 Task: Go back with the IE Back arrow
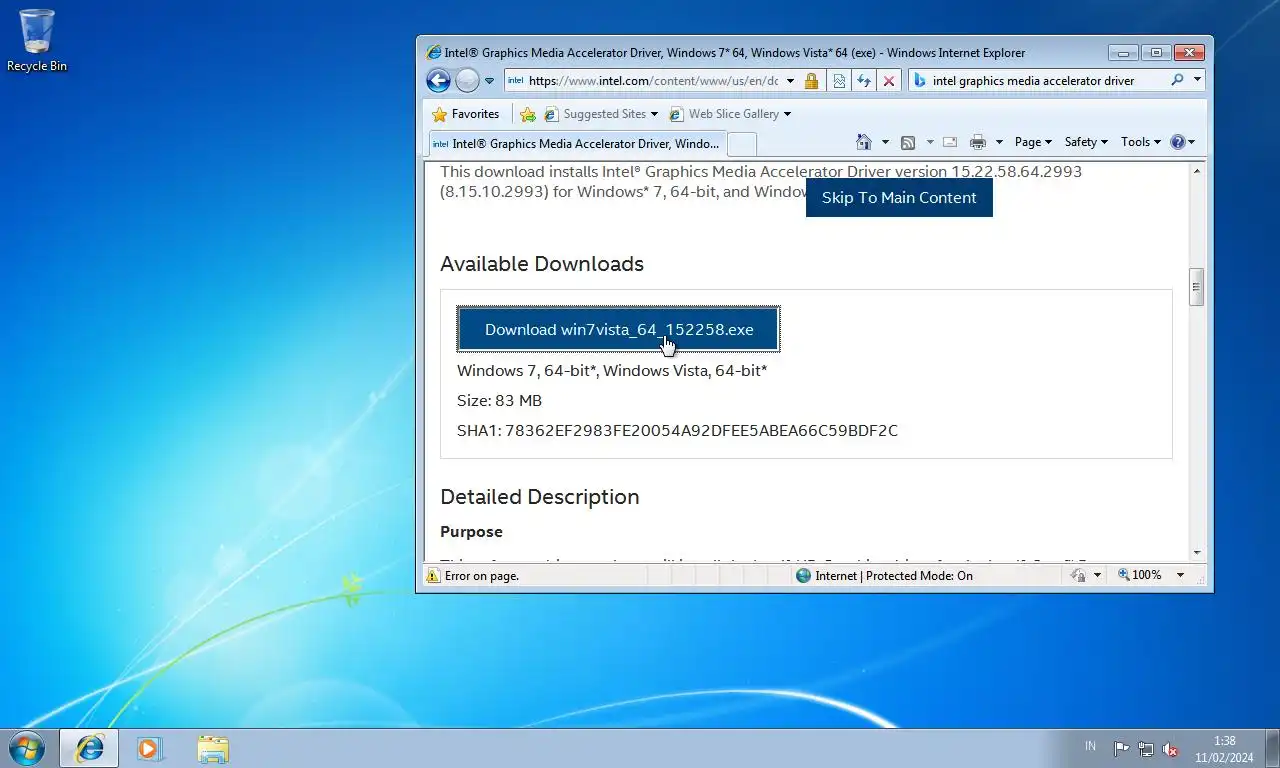tap(438, 81)
